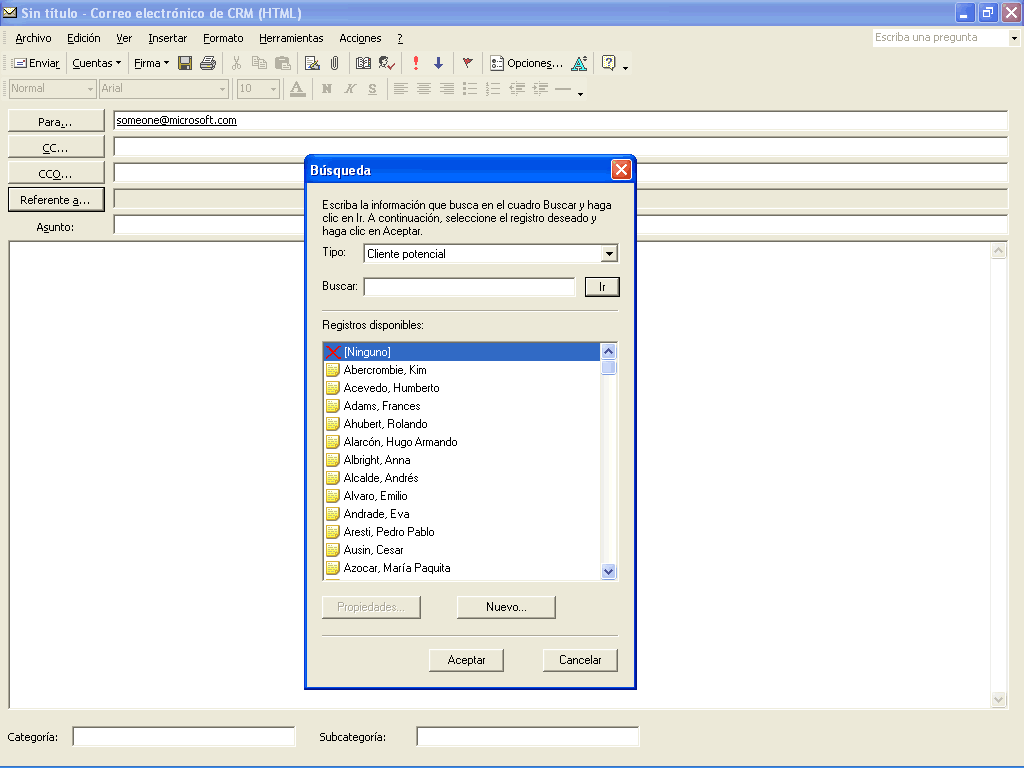The image size is (1024, 768).
Task: Close the Búsqueda dialog
Action: [621, 170]
